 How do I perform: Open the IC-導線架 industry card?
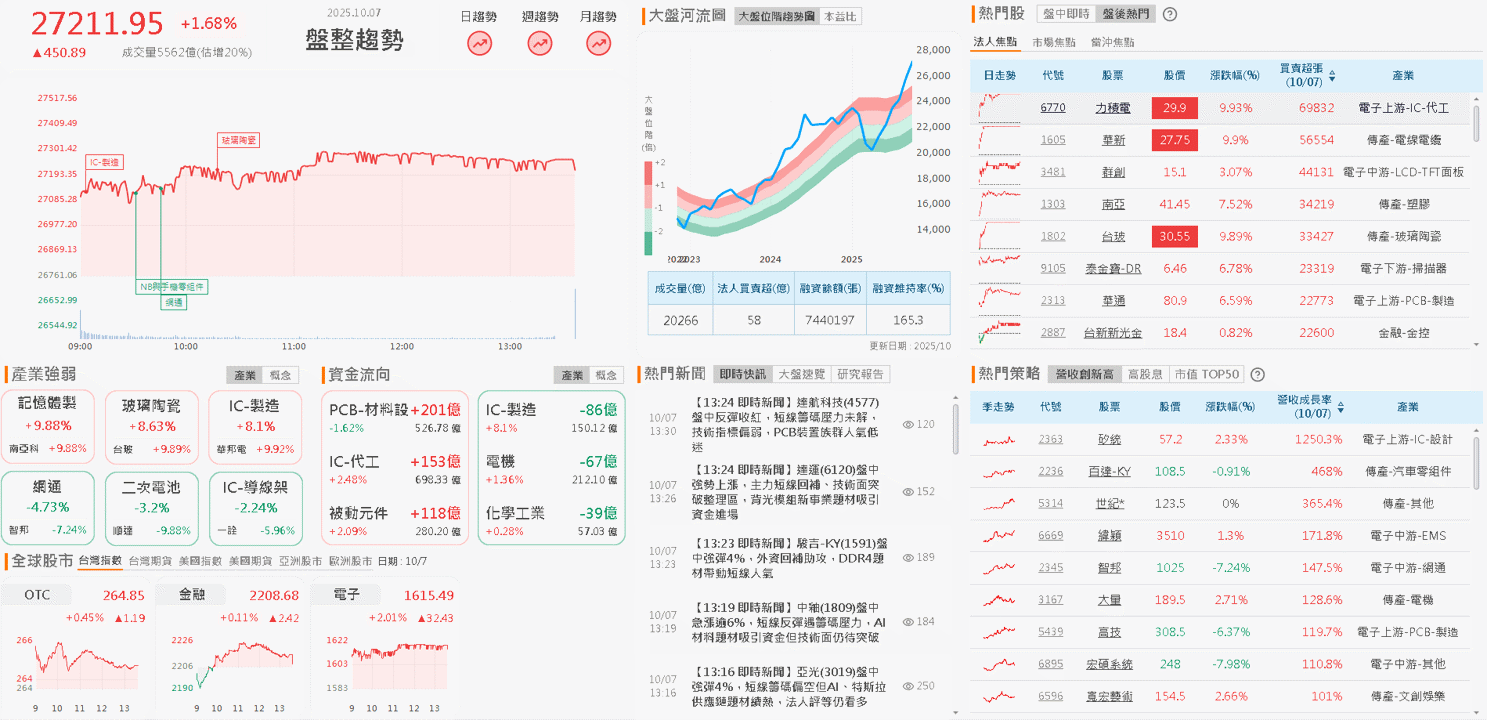pyautogui.click(x=255, y=507)
